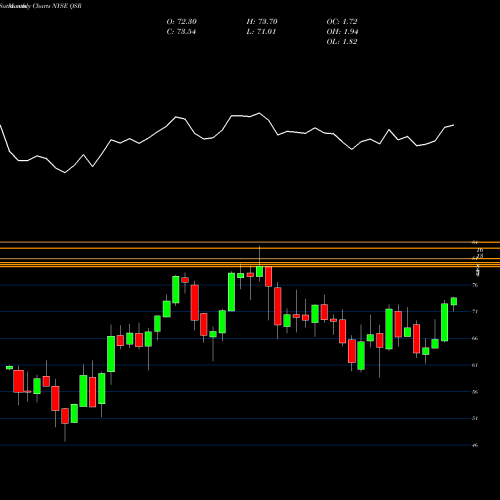Click the last green candle on the right
Screen dimensions: 500x500
pos(454,301)
